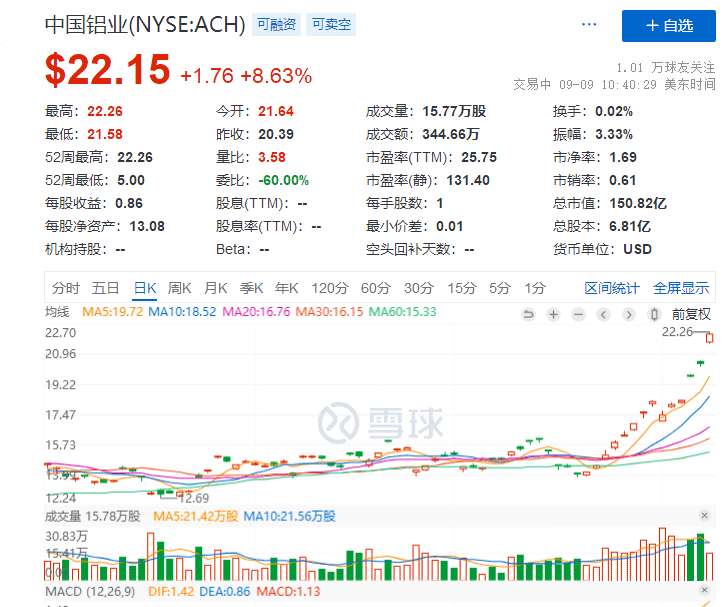Switch to the 五日 chart tab
This screenshot has height=607, width=725.
[105, 288]
